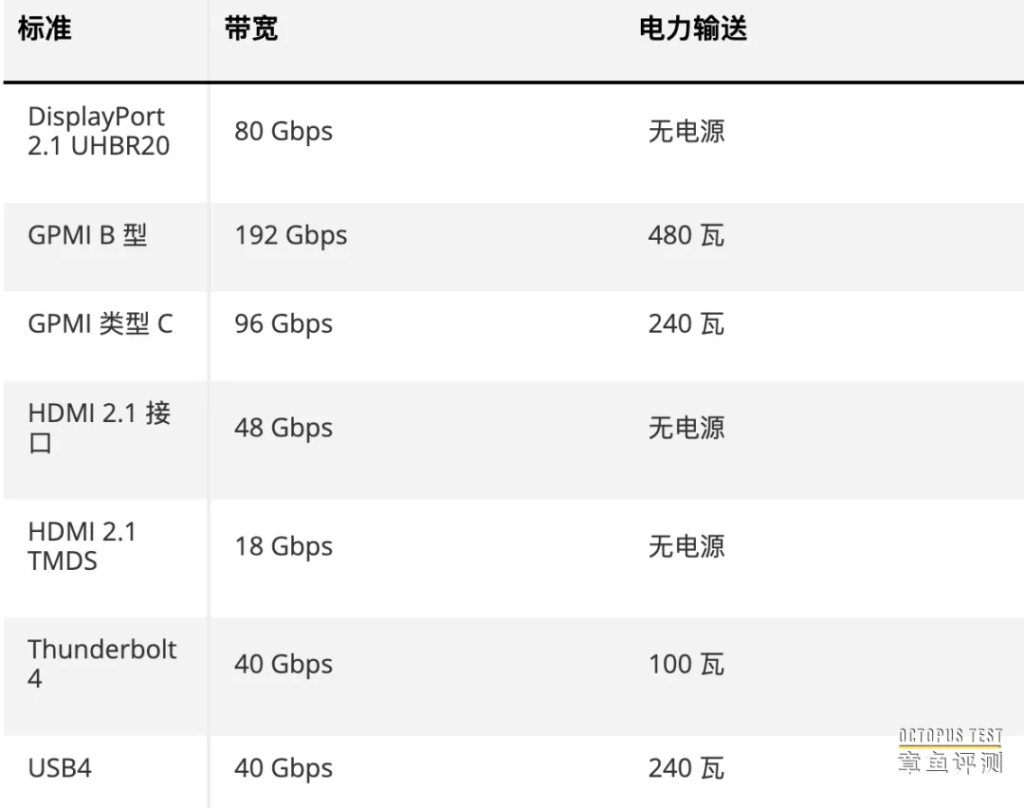Click the 100 瓦 power value
Image resolution: width=1024 pixels, height=808 pixels.
(x=686, y=664)
